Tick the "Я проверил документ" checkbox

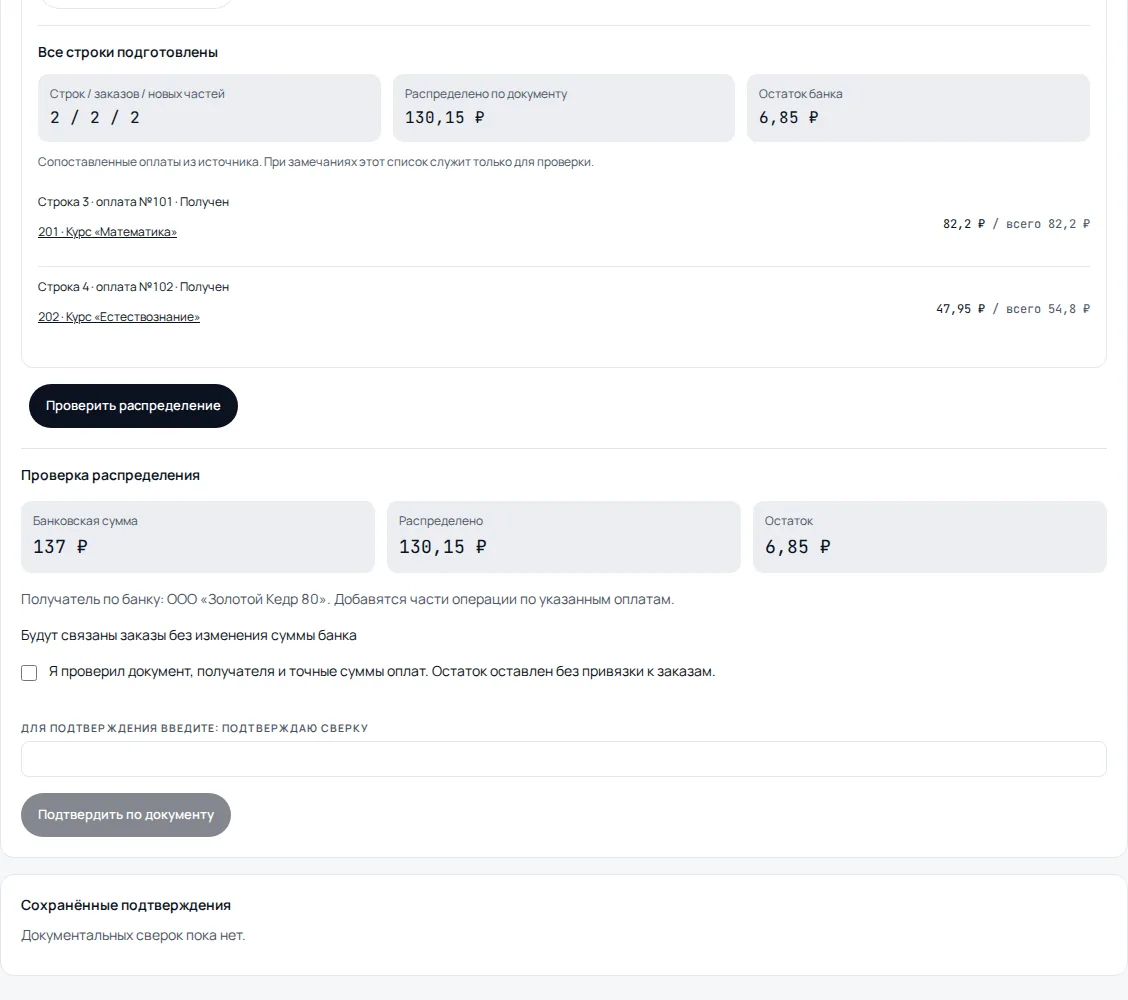tap(29, 673)
